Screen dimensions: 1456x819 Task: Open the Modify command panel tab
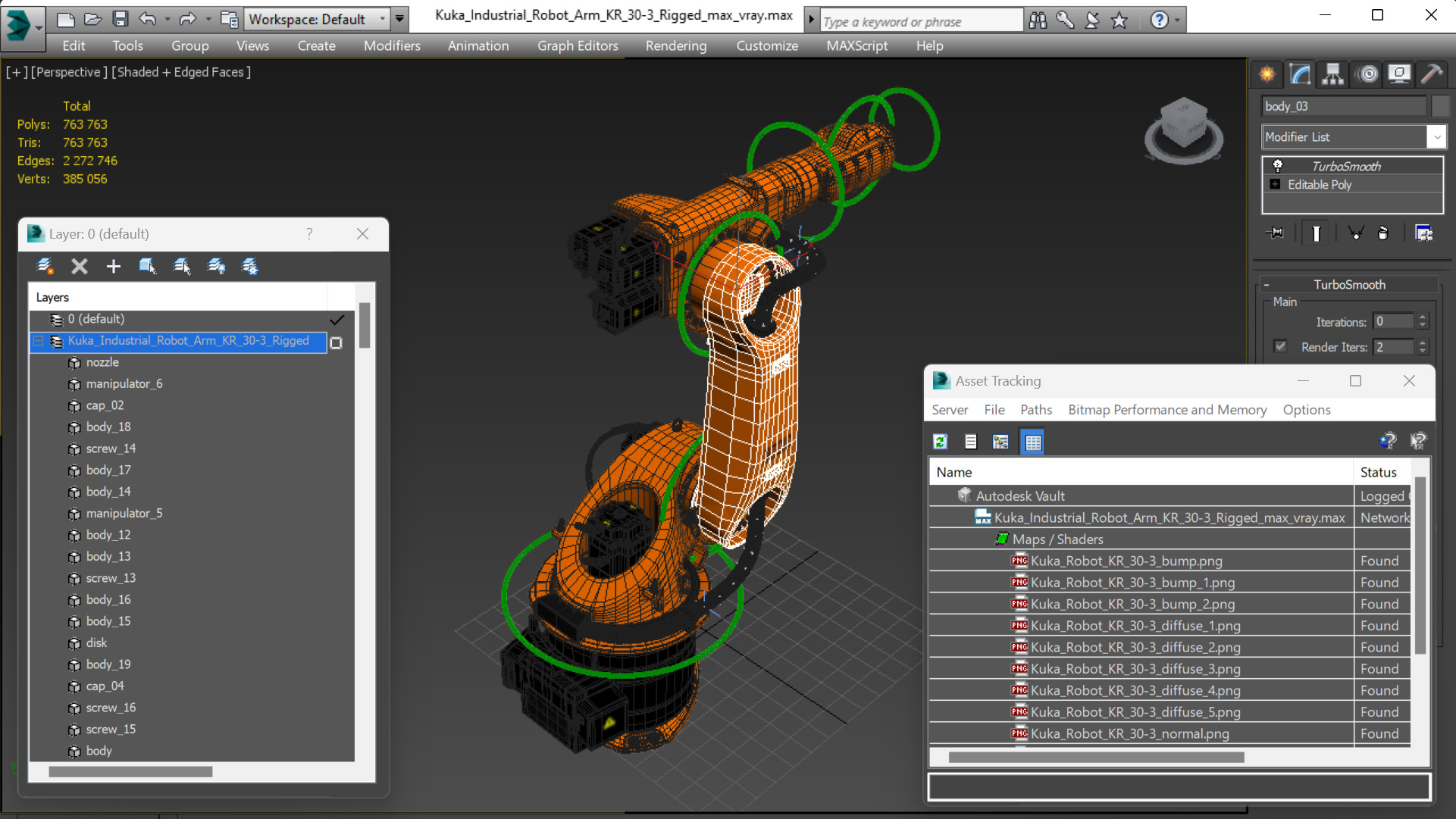tap(1300, 73)
